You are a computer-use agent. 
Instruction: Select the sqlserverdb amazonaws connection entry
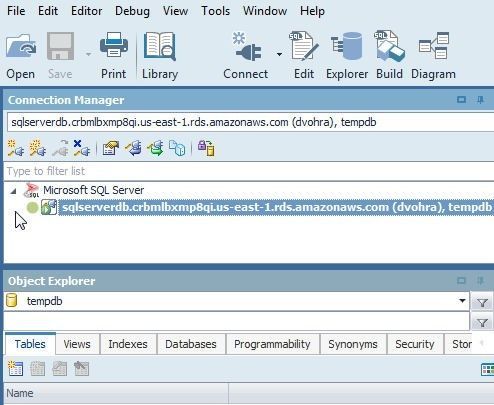276,207
